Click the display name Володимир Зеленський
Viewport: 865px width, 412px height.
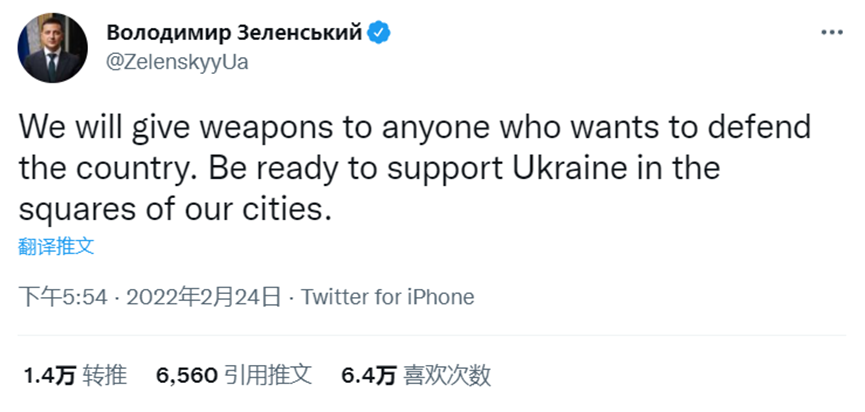(233, 33)
